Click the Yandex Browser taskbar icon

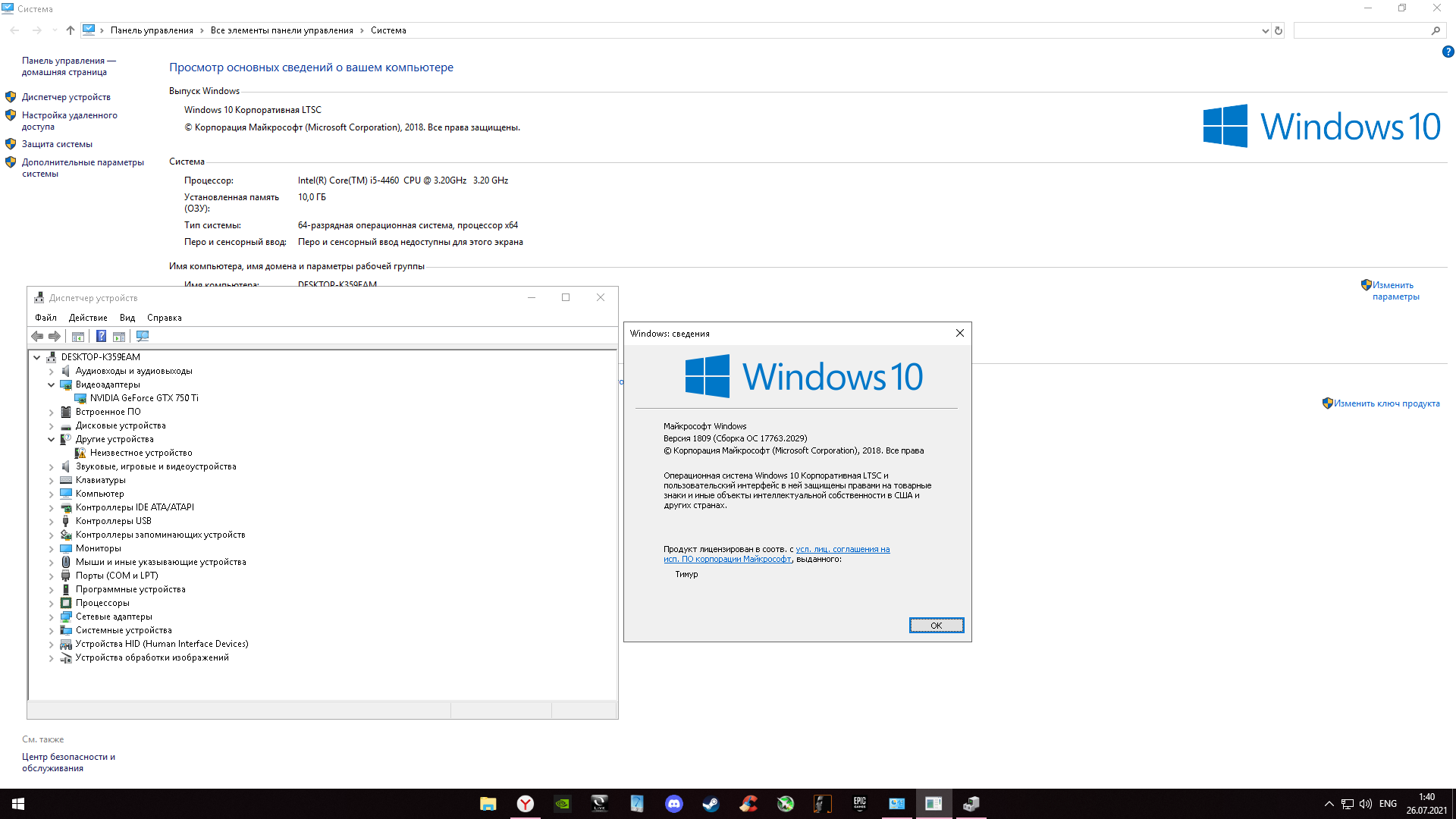click(525, 803)
